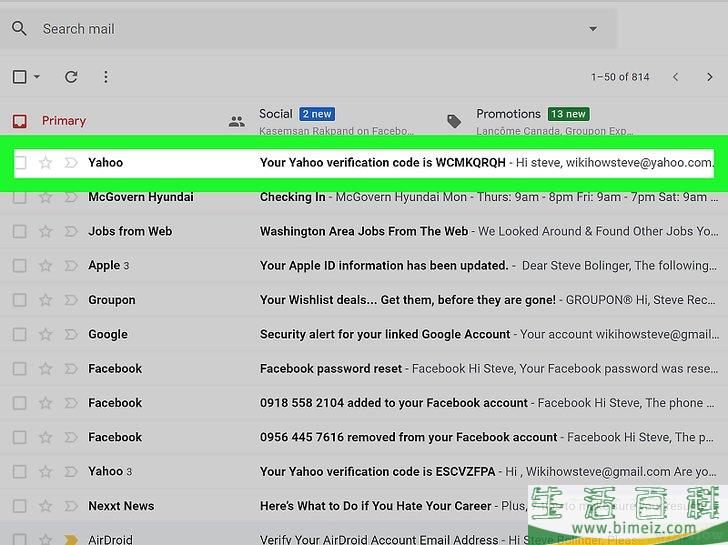
Task: Go to newer messages page
Action: pyautogui.click(x=676, y=77)
